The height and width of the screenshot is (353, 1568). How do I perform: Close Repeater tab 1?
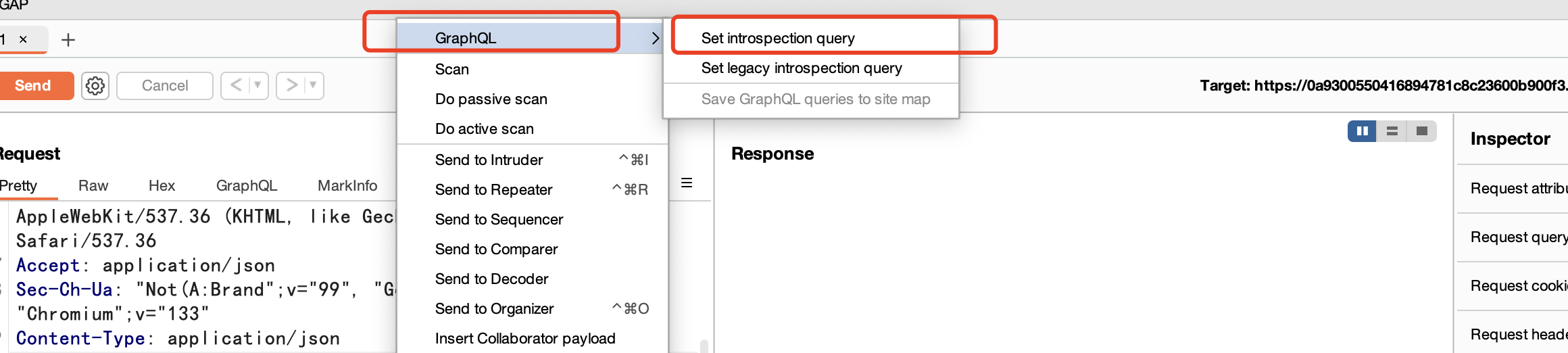click(x=23, y=39)
